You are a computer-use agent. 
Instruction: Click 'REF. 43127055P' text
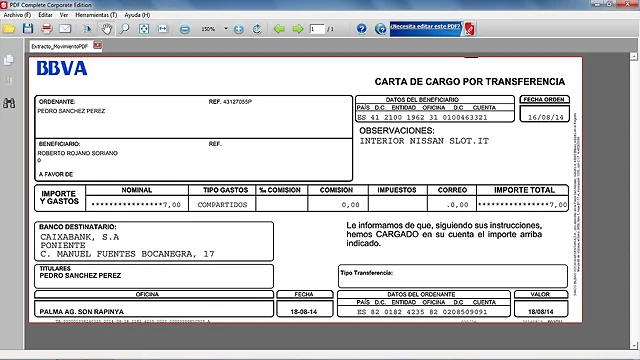click(230, 102)
